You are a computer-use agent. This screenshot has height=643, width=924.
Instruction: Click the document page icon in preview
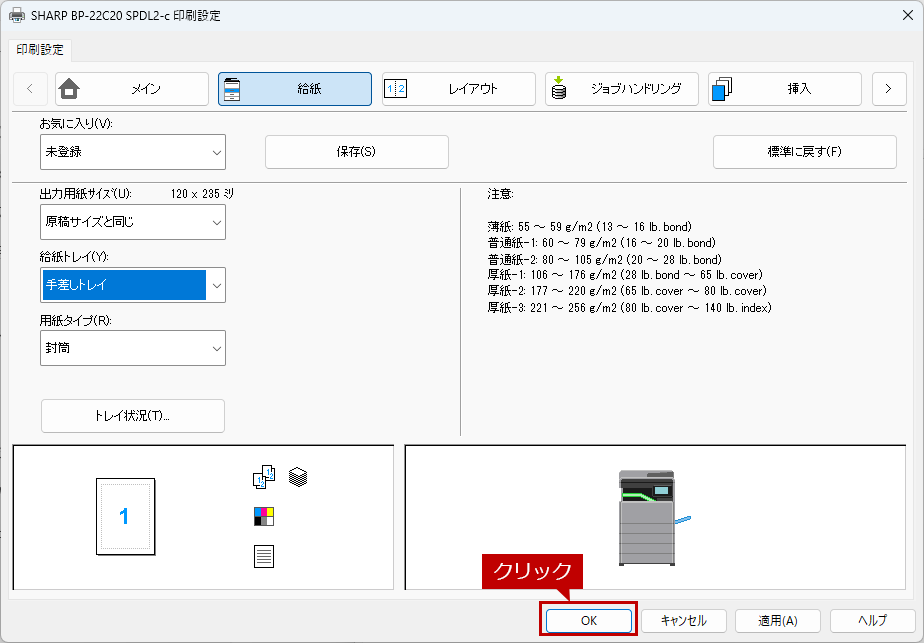(264, 556)
